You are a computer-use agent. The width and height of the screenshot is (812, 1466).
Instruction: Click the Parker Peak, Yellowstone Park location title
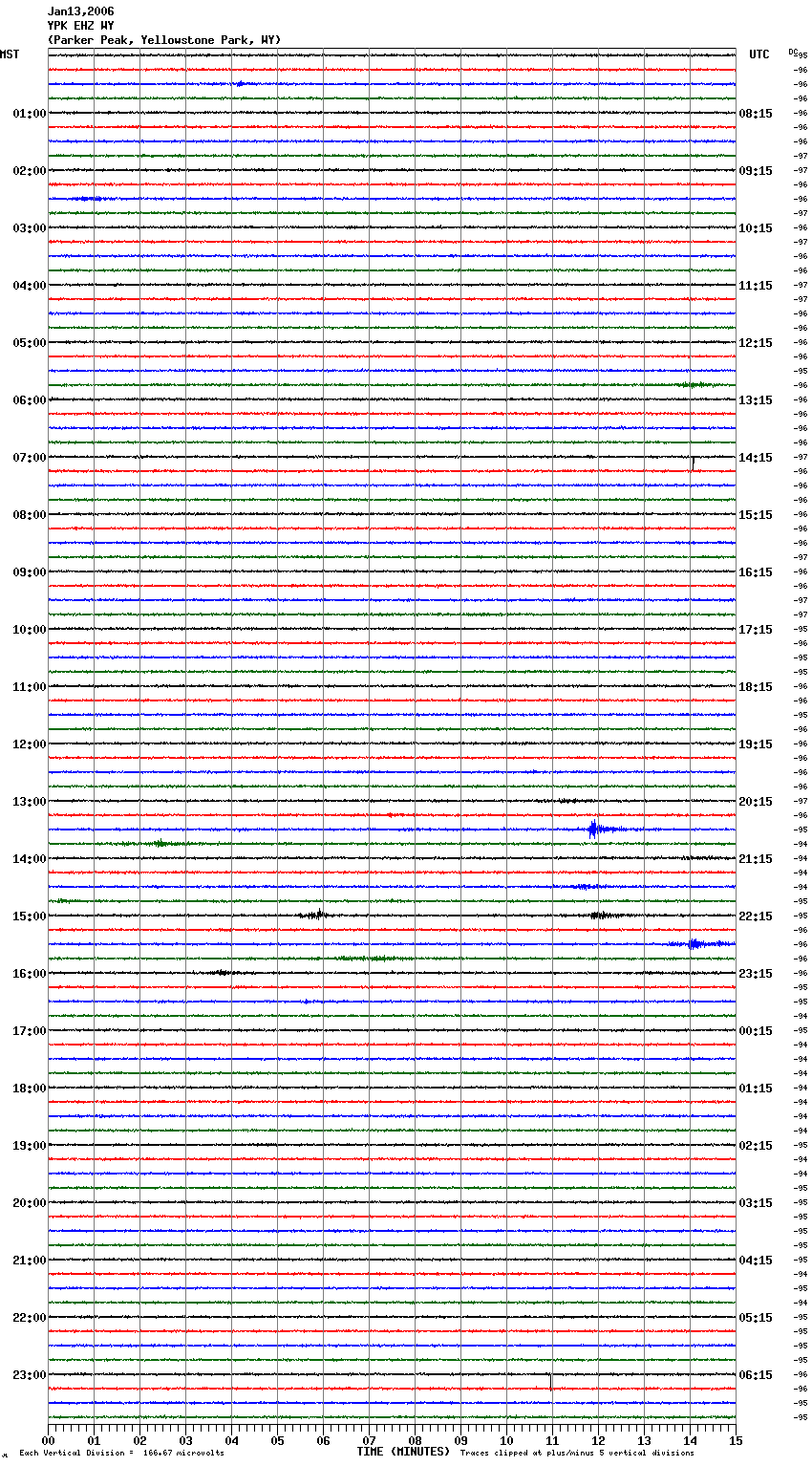164,40
